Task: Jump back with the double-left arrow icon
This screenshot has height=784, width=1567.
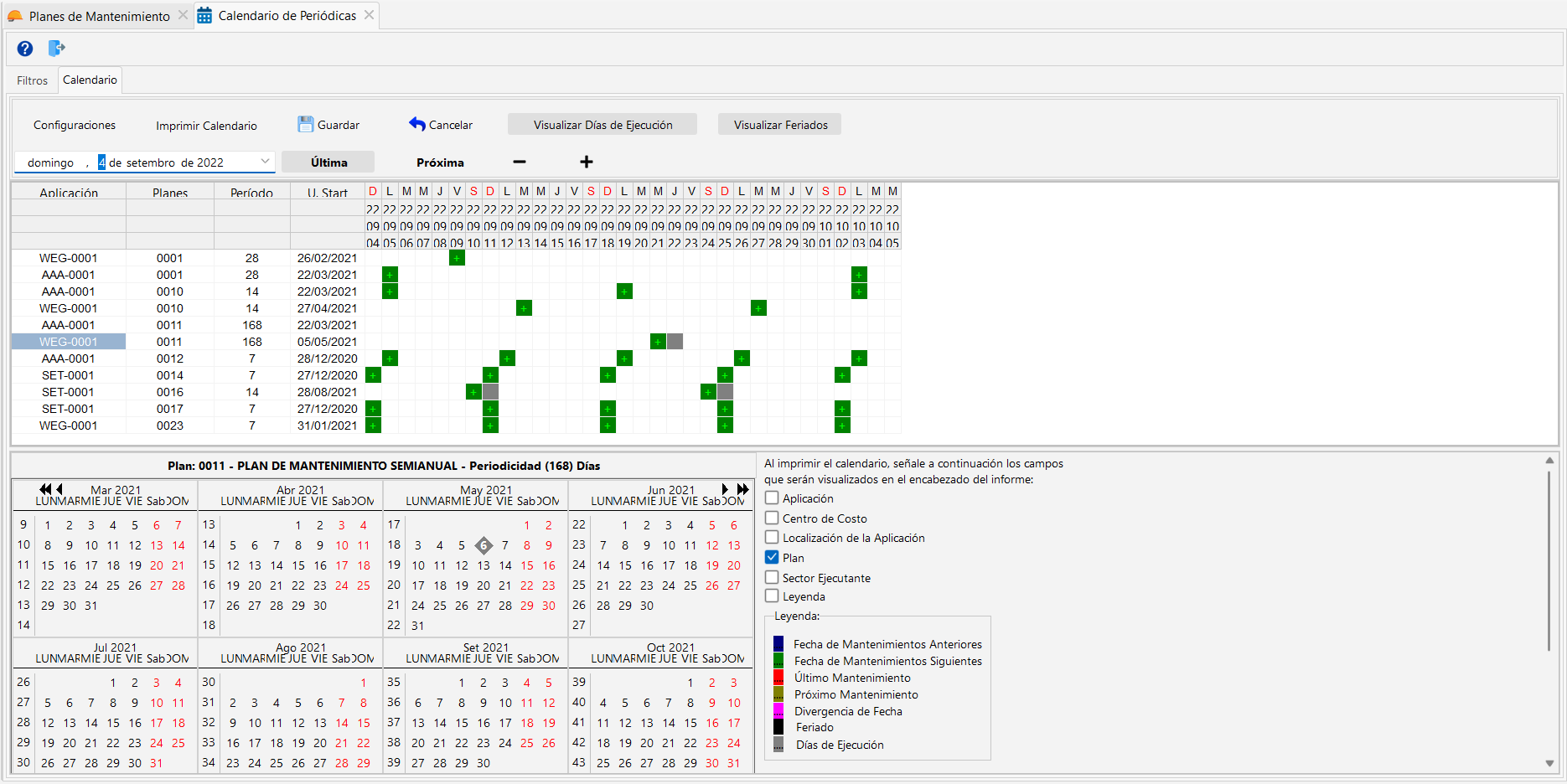Action: pyautogui.click(x=45, y=489)
